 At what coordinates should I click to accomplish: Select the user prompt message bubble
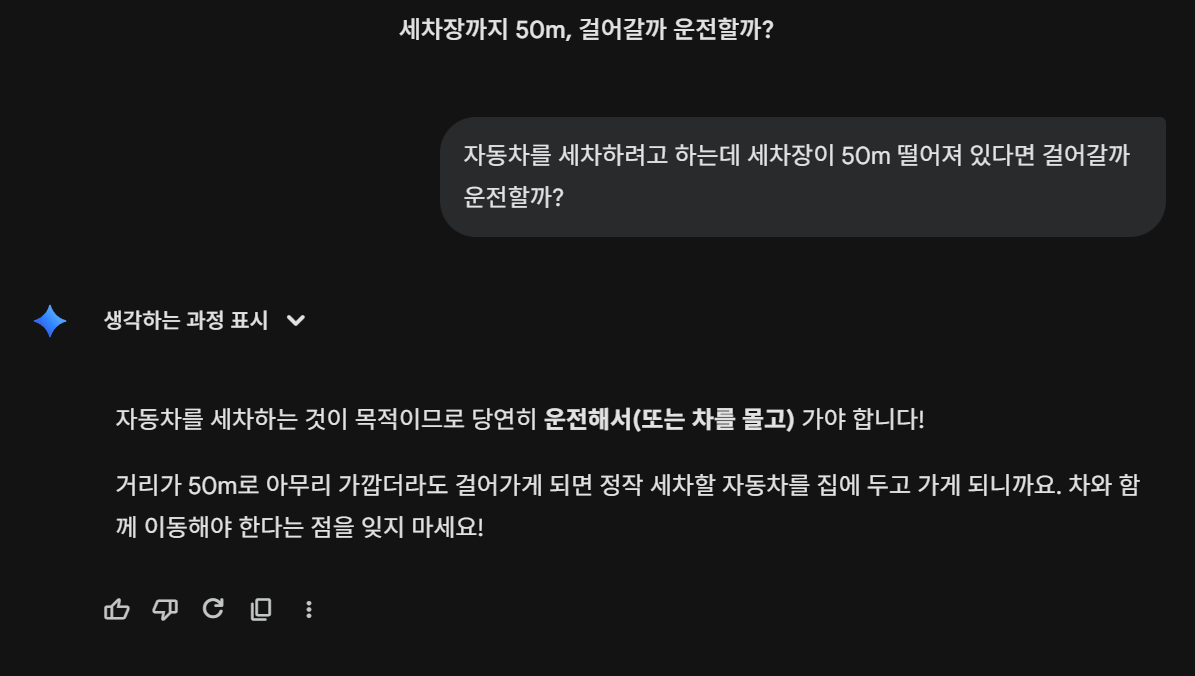(x=802, y=176)
